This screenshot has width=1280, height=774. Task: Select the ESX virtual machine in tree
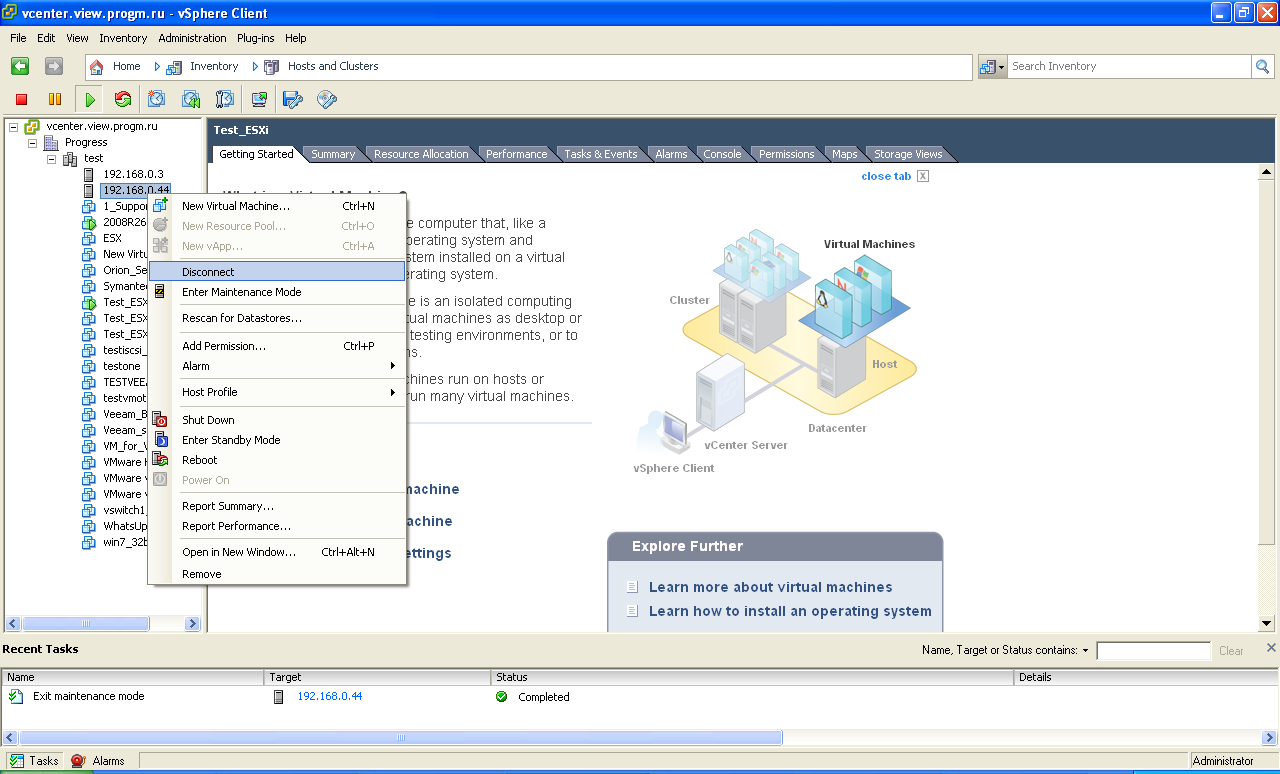pos(112,238)
